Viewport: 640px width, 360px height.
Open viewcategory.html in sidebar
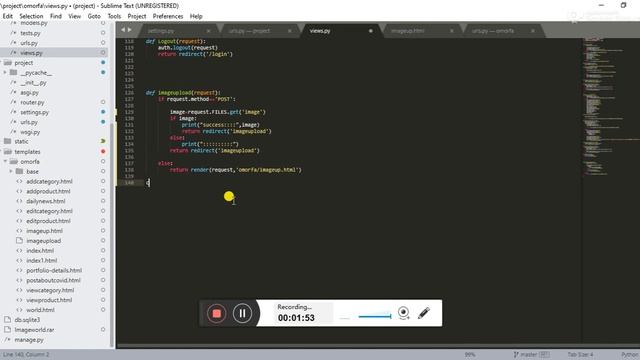(50, 290)
